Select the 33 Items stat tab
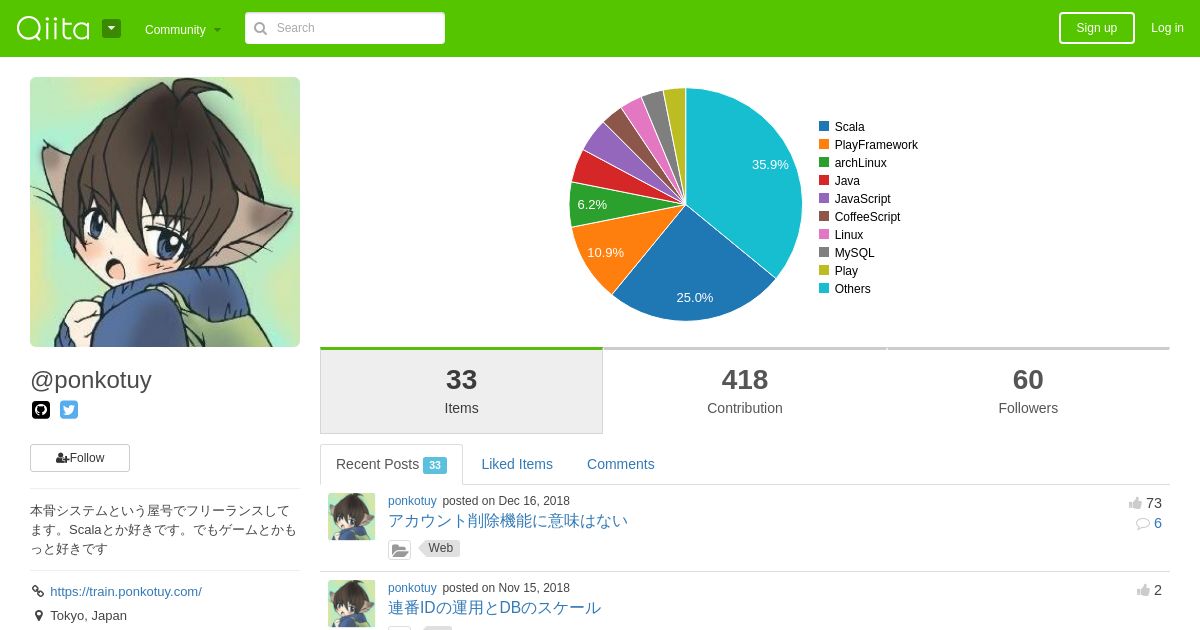This screenshot has width=1200, height=630. pyautogui.click(x=461, y=391)
